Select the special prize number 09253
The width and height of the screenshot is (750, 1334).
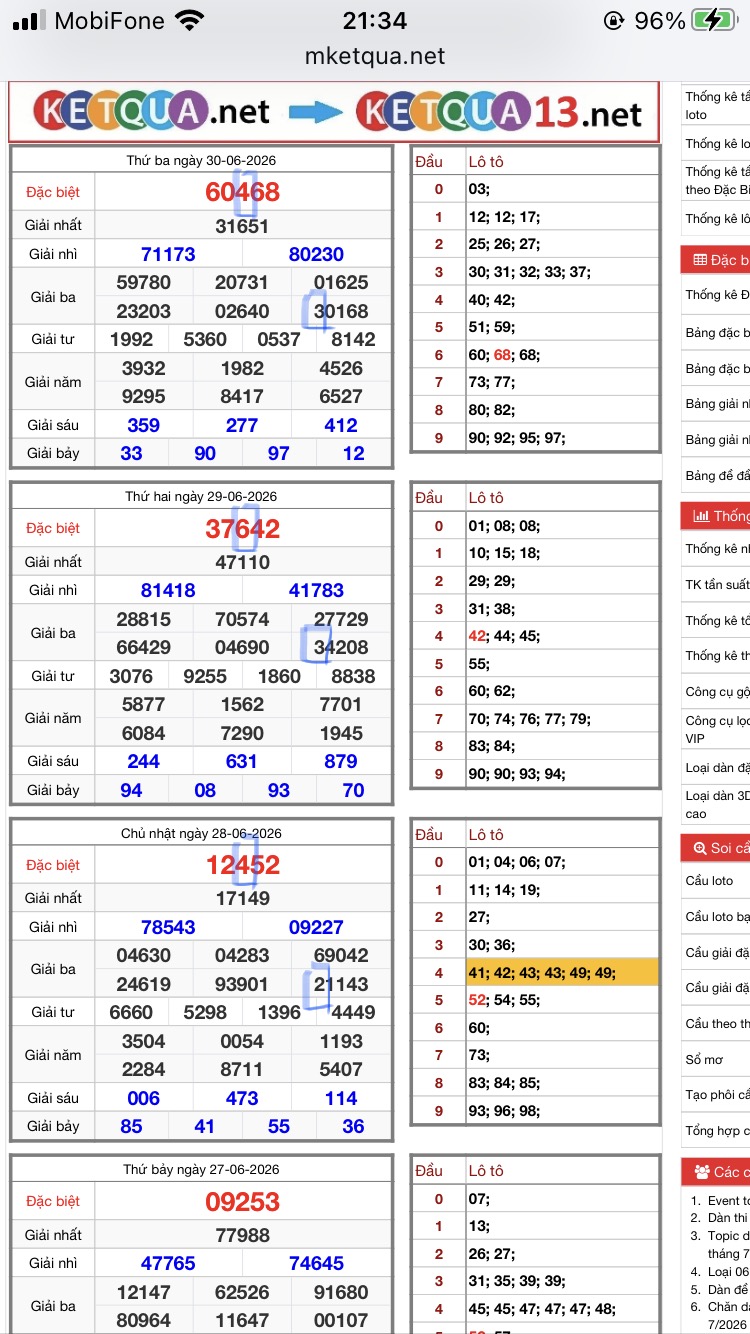242,1202
